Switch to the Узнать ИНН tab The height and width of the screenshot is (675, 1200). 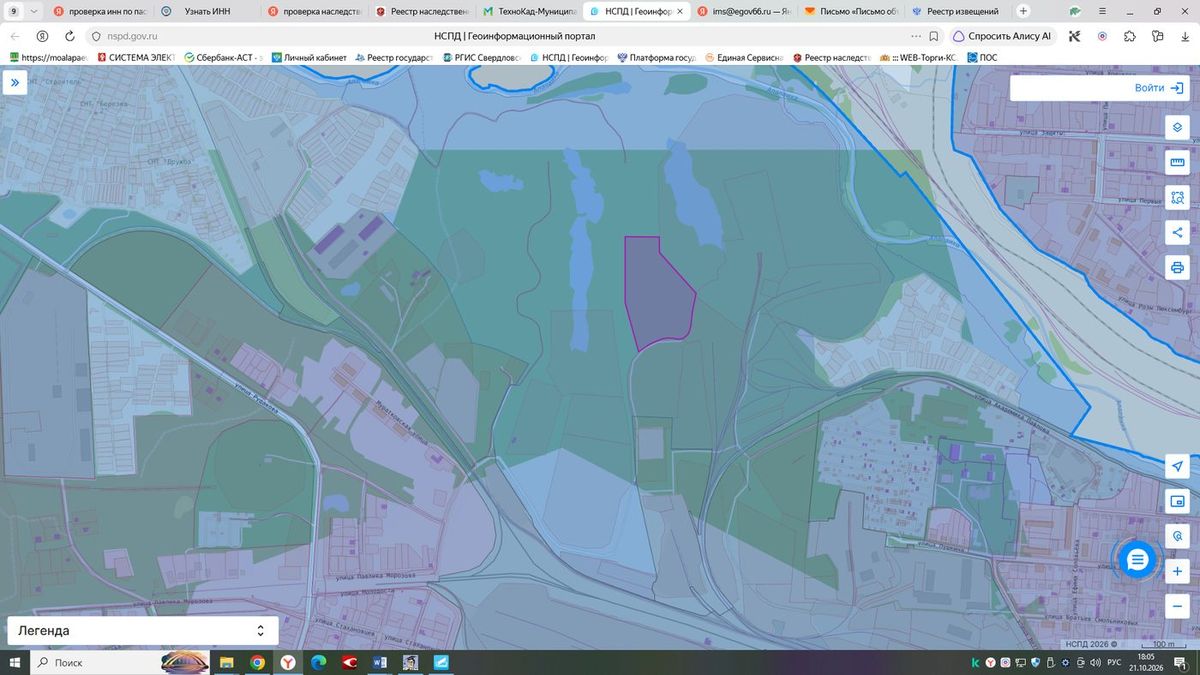(x=204, y=11)
